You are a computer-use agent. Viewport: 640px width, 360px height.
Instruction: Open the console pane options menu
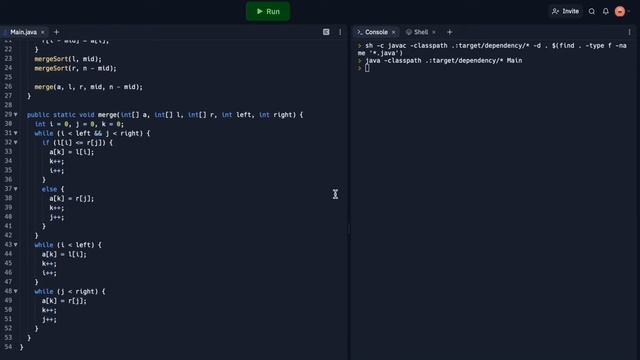629,32
